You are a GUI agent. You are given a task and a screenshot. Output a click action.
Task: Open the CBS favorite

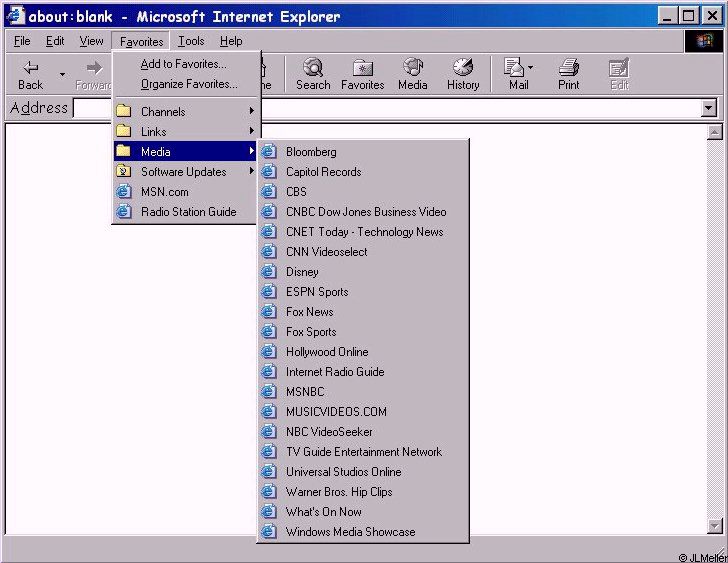tap(363, 191)
